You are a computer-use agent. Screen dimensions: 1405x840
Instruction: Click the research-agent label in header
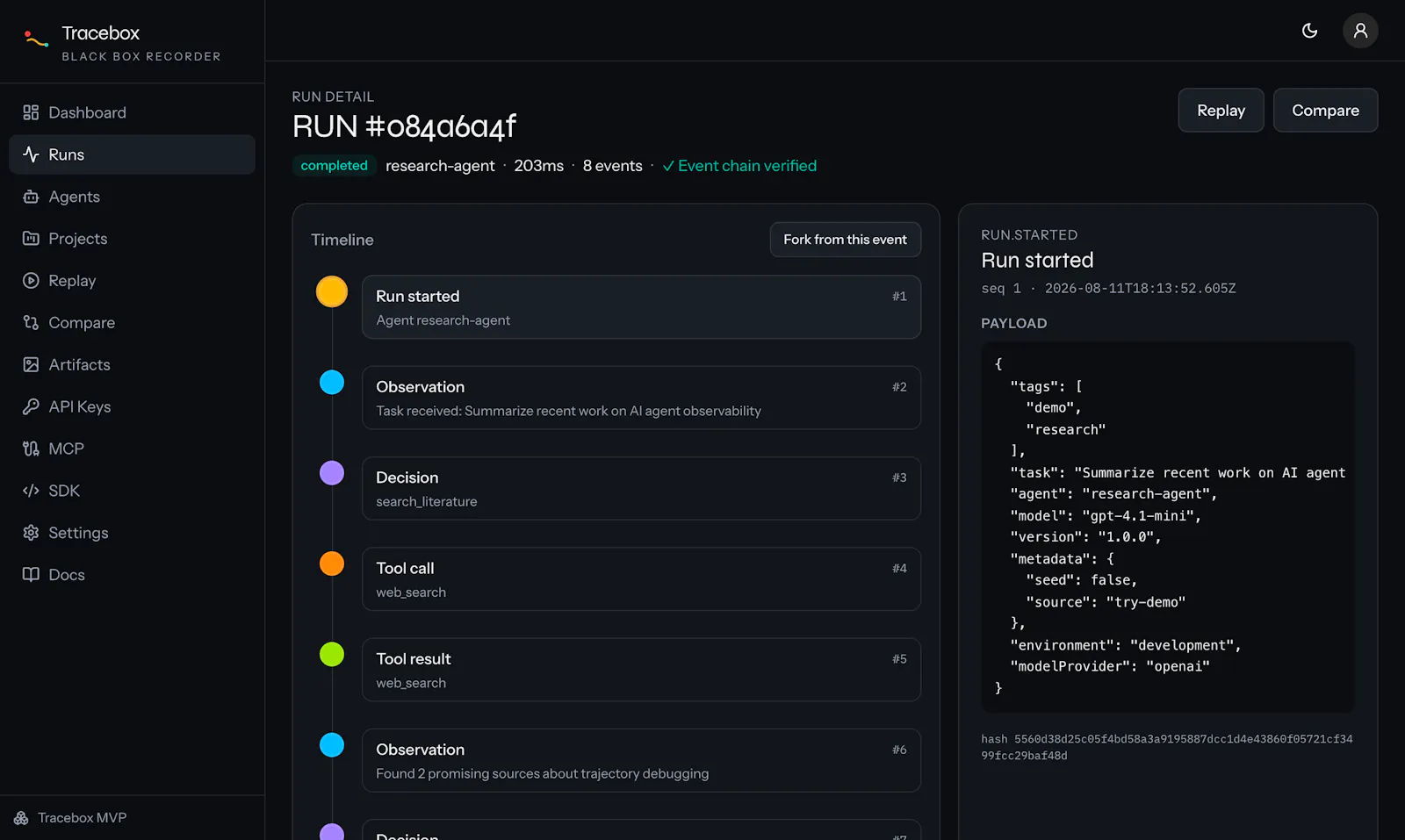click(440, 166)
